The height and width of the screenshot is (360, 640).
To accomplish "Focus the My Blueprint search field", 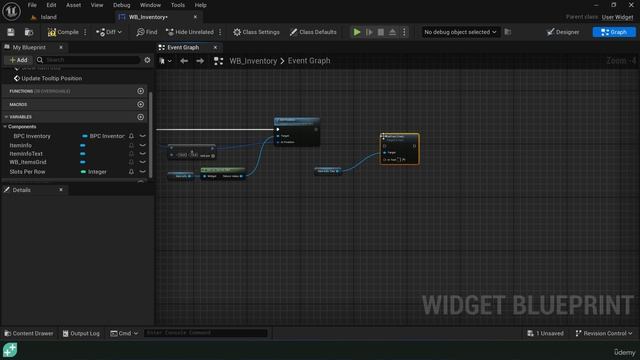I will pyautogui.click(x=89, y=60).
